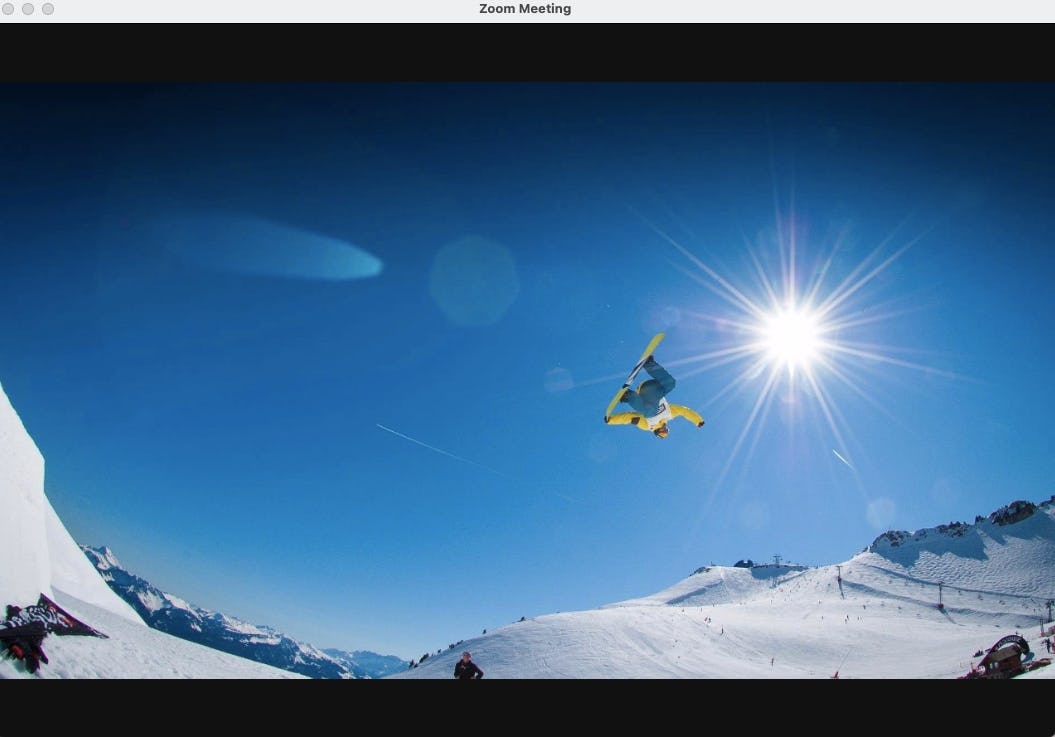Close the Zoom Meeting window
This screenshot has height=737, width=1055.
(10, 8)
